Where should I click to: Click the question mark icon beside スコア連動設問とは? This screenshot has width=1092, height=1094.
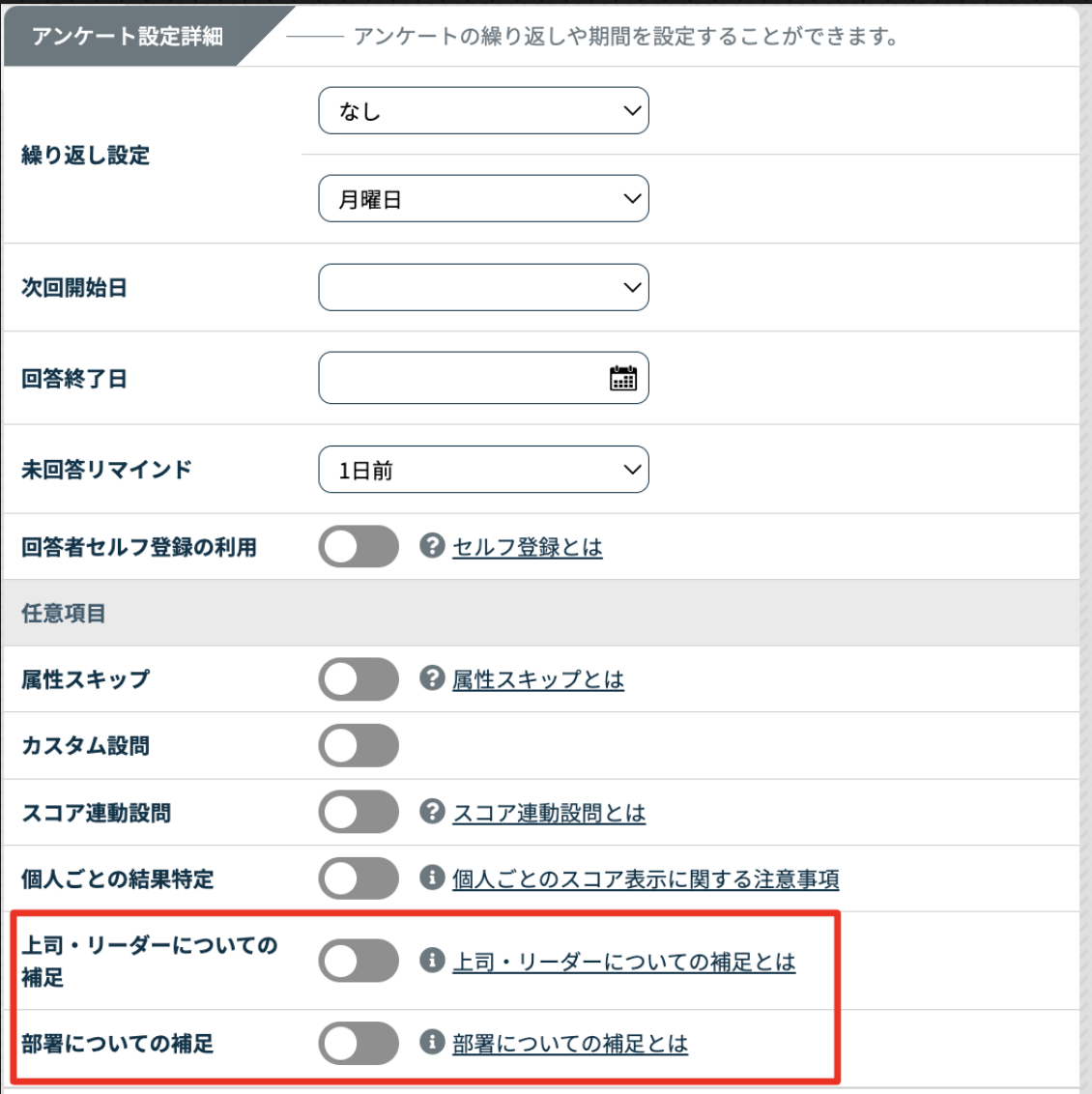[x=433, y=812]
